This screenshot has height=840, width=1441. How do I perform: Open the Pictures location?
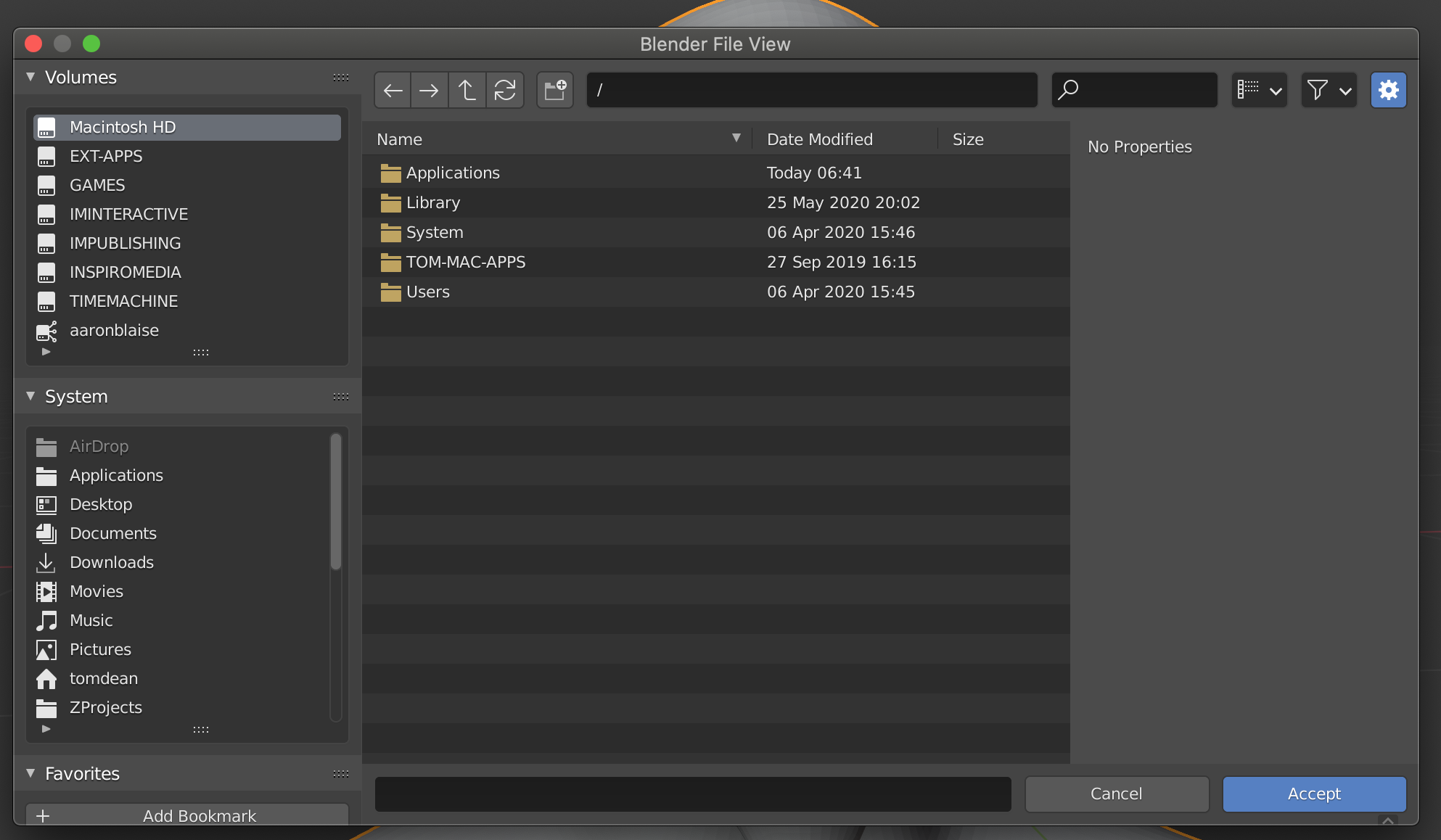[181, 649]
